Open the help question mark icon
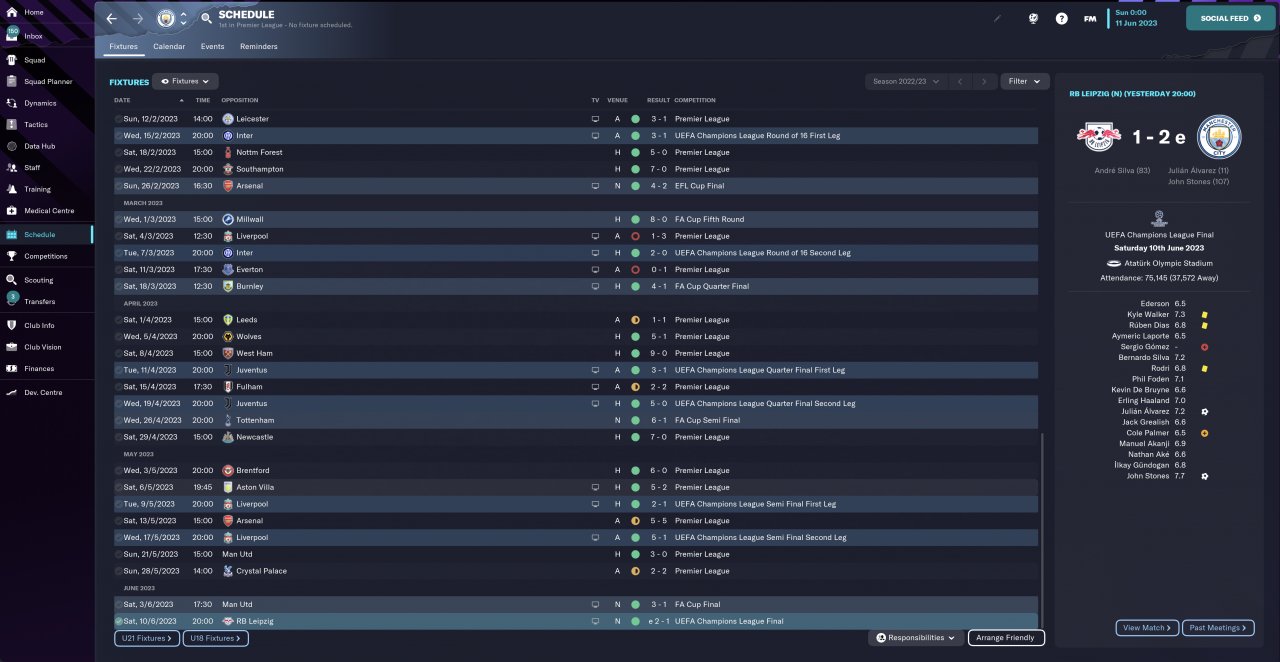 [x=1061, y=18]
